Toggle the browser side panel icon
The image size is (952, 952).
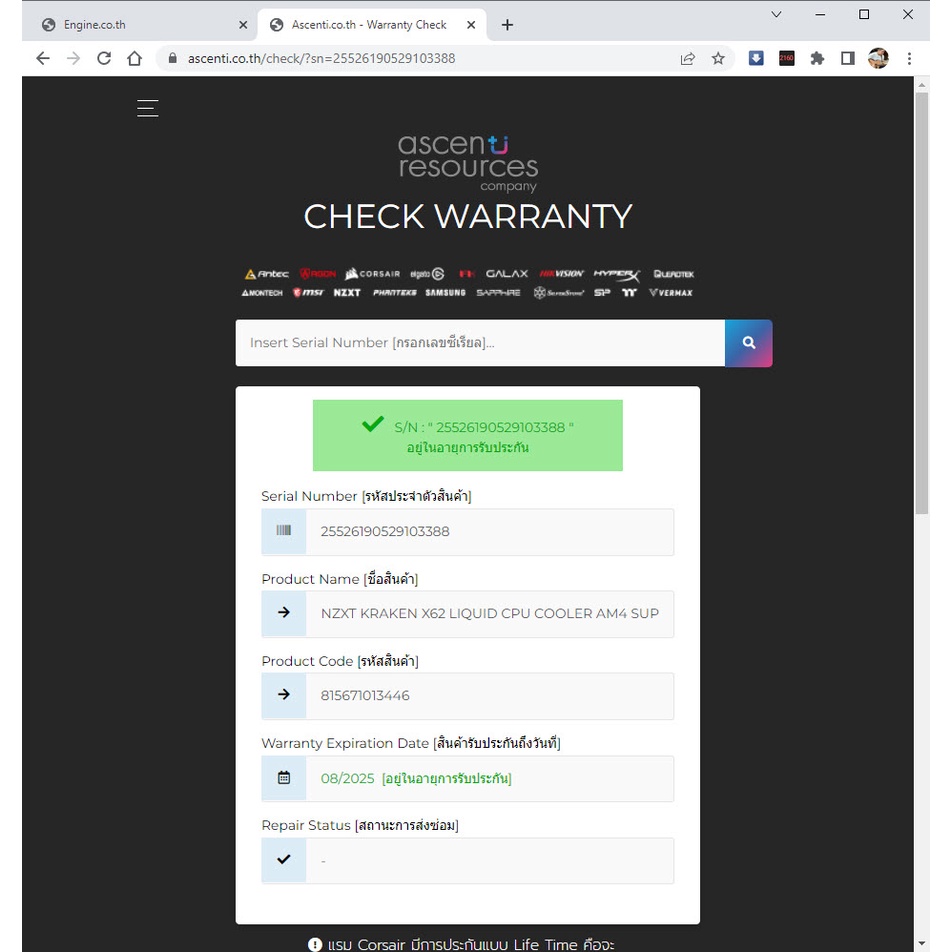click(x=847, y=59)
